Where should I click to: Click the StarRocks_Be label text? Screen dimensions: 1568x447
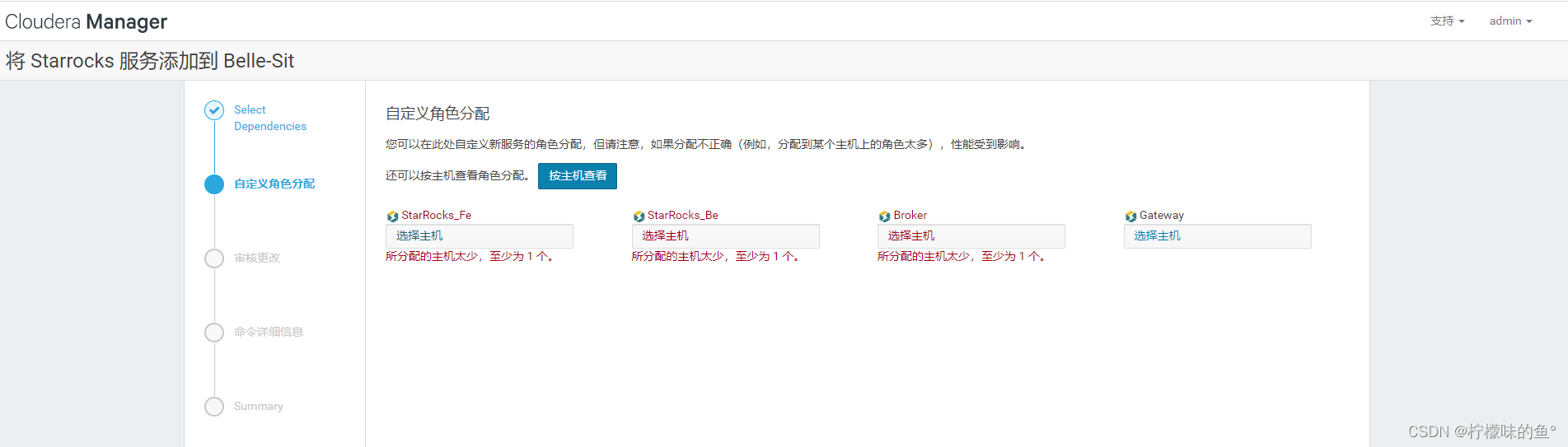(x=683, y=215)
